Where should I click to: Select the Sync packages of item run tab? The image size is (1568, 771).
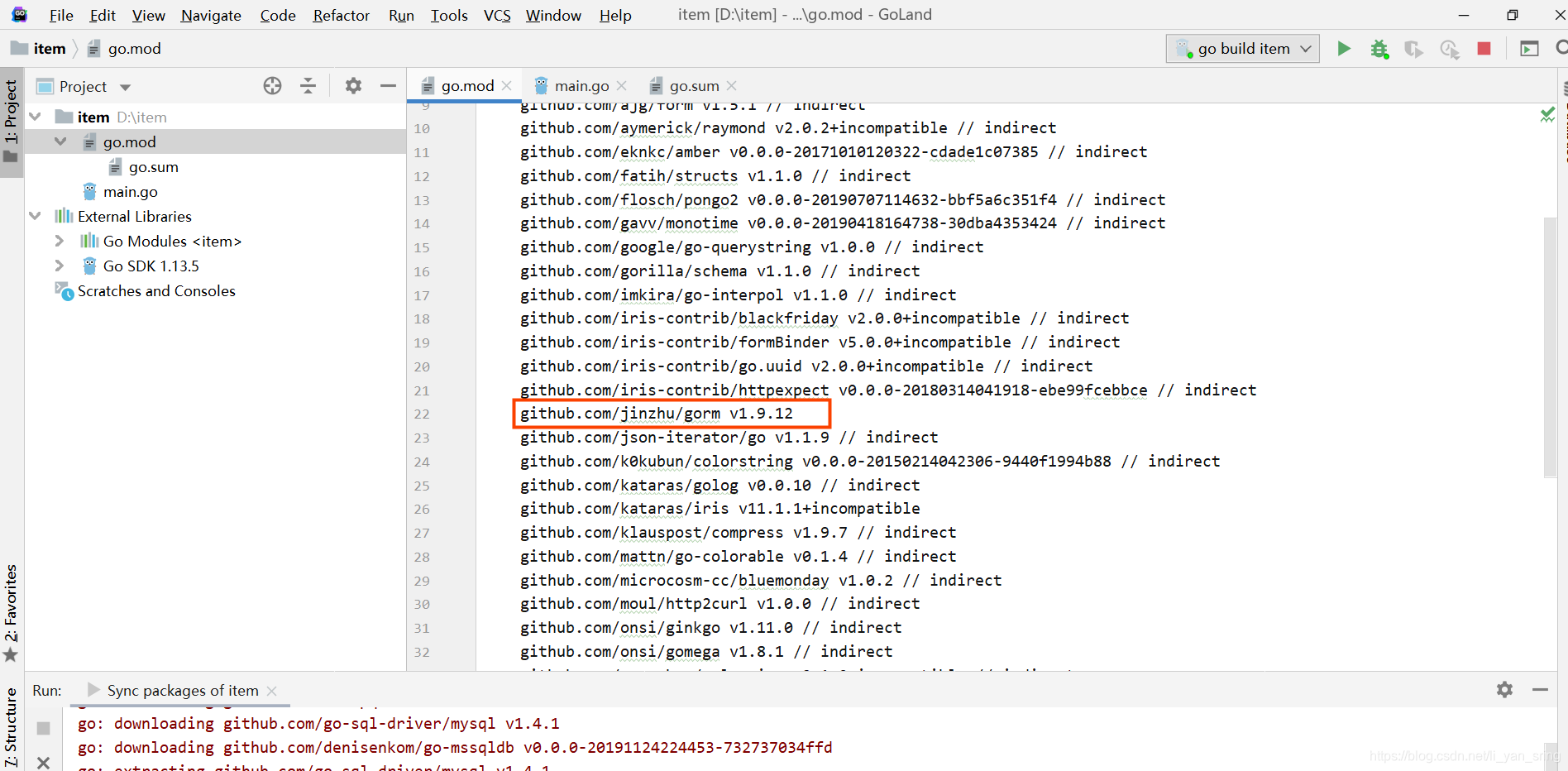point(183,691)
